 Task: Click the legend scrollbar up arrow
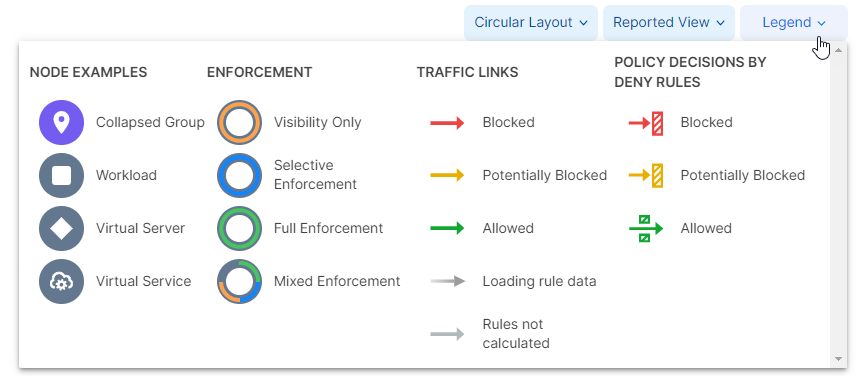click(x=838, y=50)
